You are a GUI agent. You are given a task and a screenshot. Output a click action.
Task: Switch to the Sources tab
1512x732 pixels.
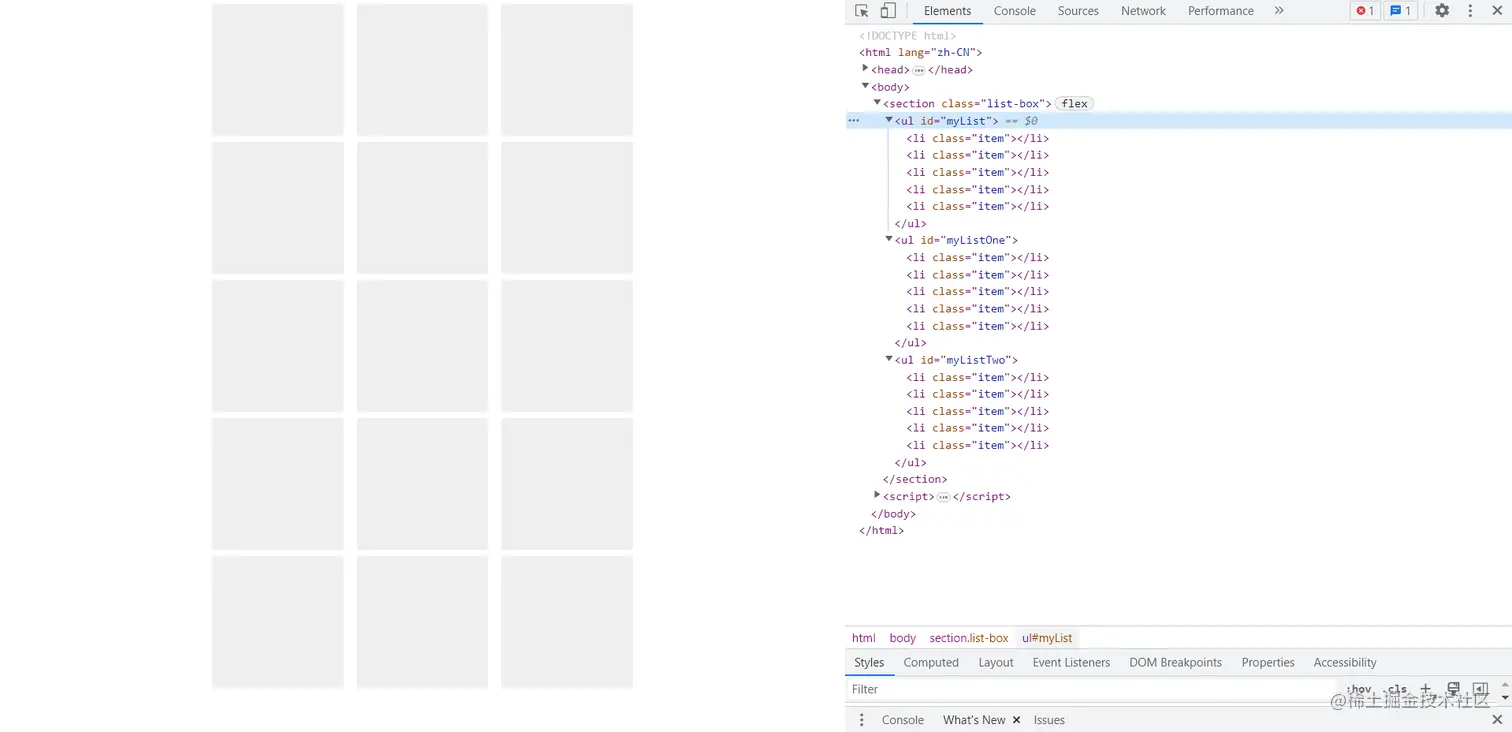pos(1078,11)
